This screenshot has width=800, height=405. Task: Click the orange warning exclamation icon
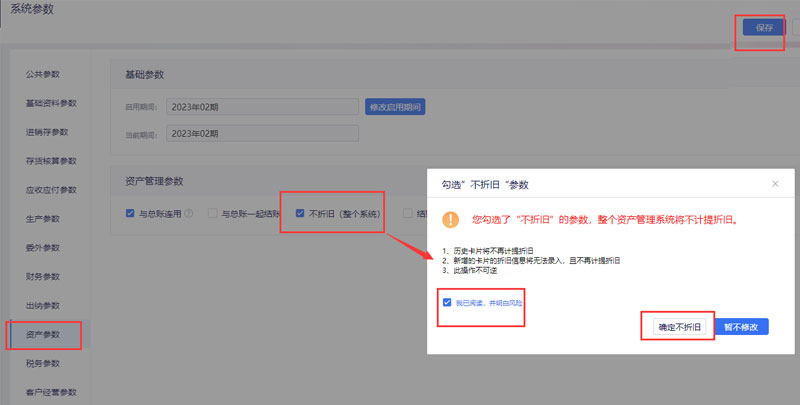coord(451,220)
